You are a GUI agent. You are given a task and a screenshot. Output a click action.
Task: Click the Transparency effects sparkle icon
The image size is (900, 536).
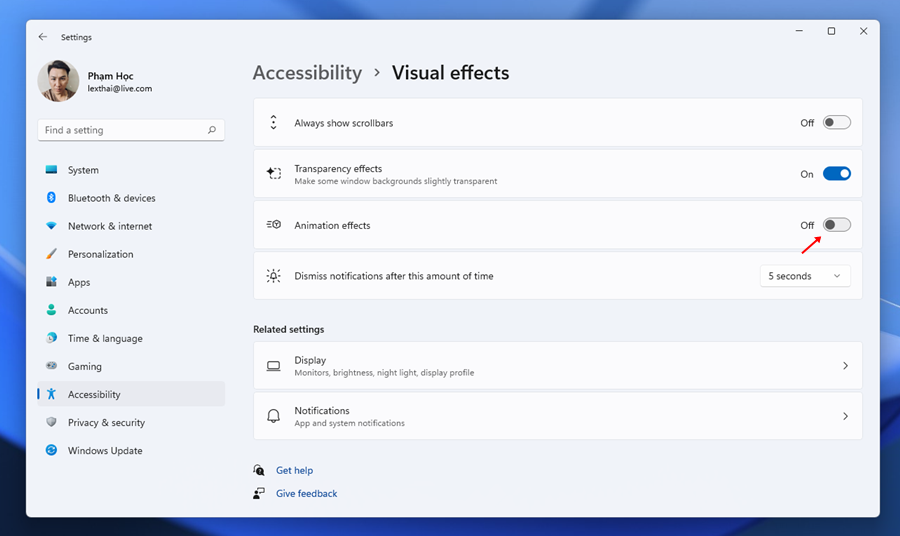pyautogui.click(x=274, y=173)
